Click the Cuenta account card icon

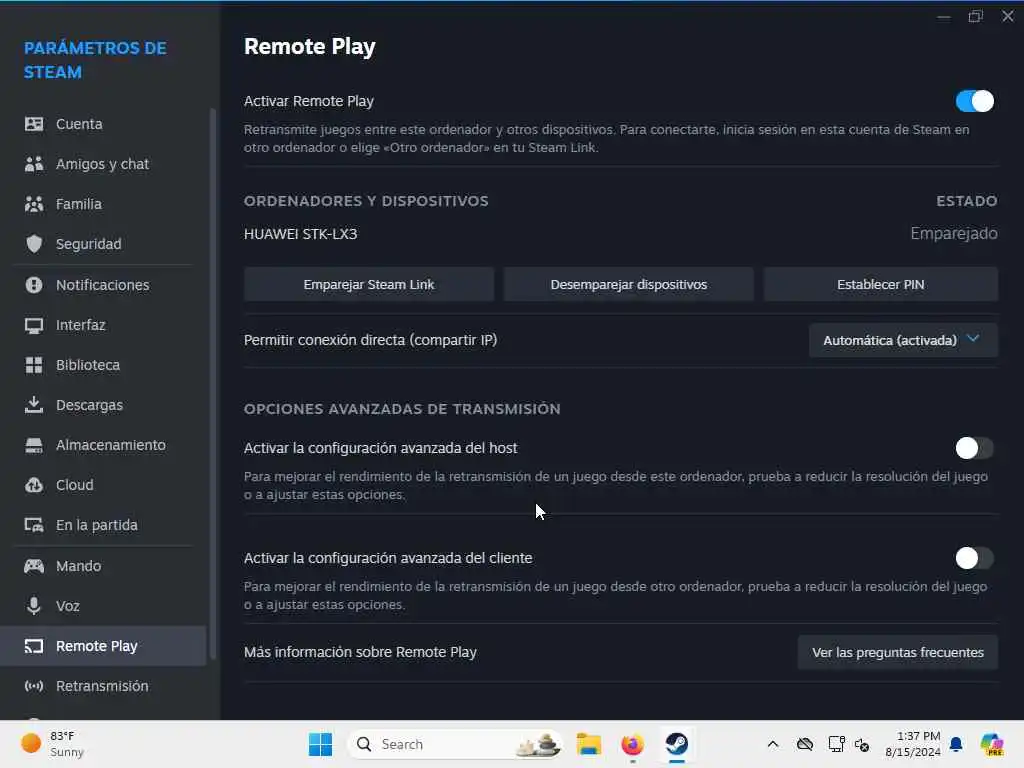point(34,124)
